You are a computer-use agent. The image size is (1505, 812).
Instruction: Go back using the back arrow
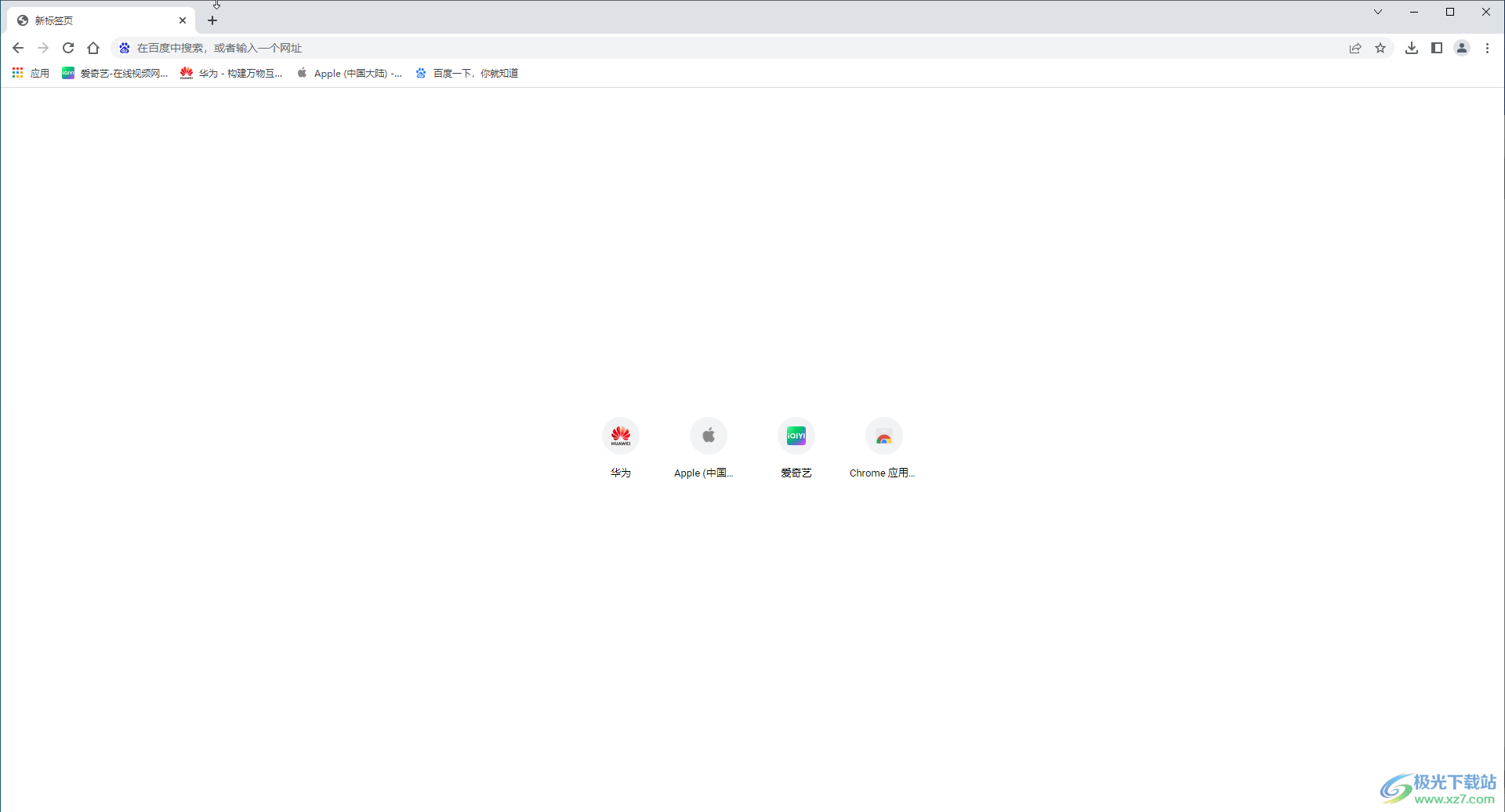click(x=18, y=48)
